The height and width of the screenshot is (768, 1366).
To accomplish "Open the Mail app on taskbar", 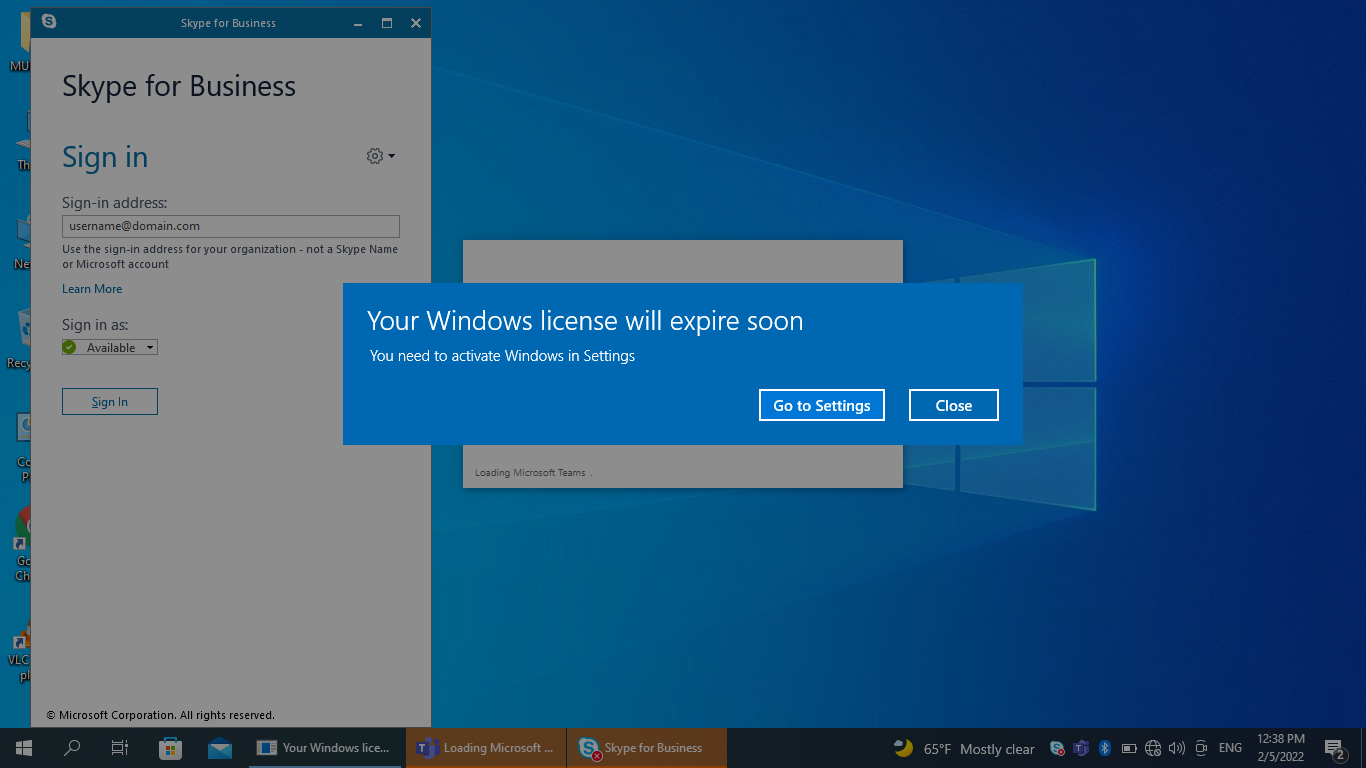I will point(220,748).
